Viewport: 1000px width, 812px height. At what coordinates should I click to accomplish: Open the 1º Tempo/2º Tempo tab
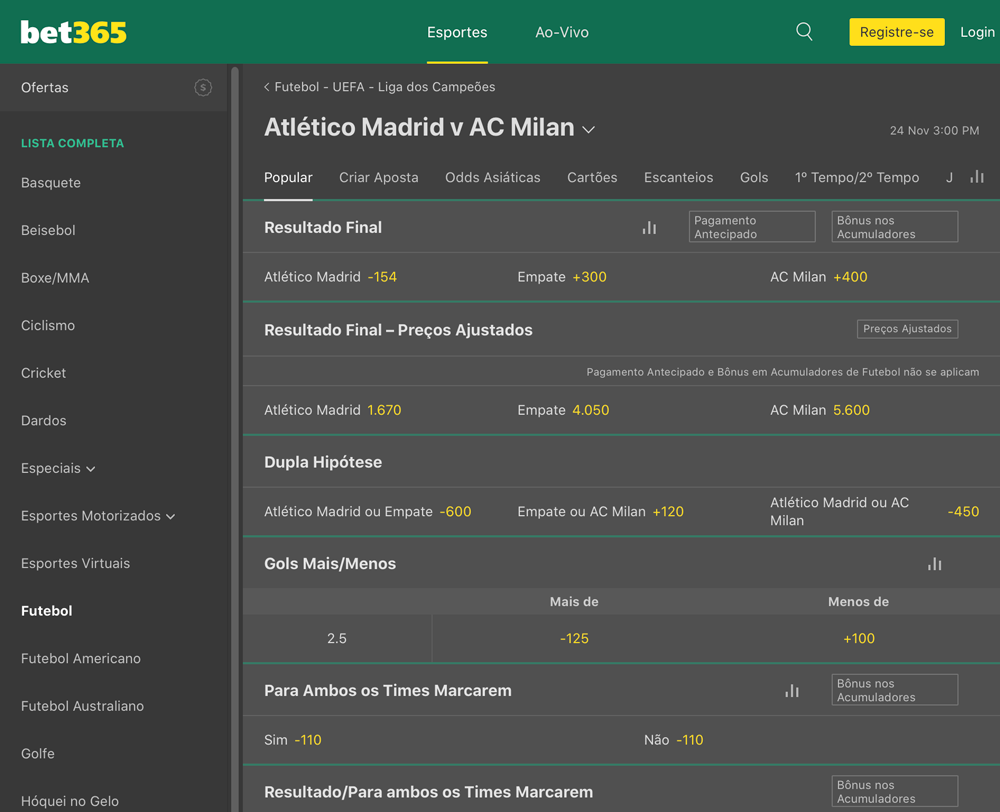click(x=857, y=177)
